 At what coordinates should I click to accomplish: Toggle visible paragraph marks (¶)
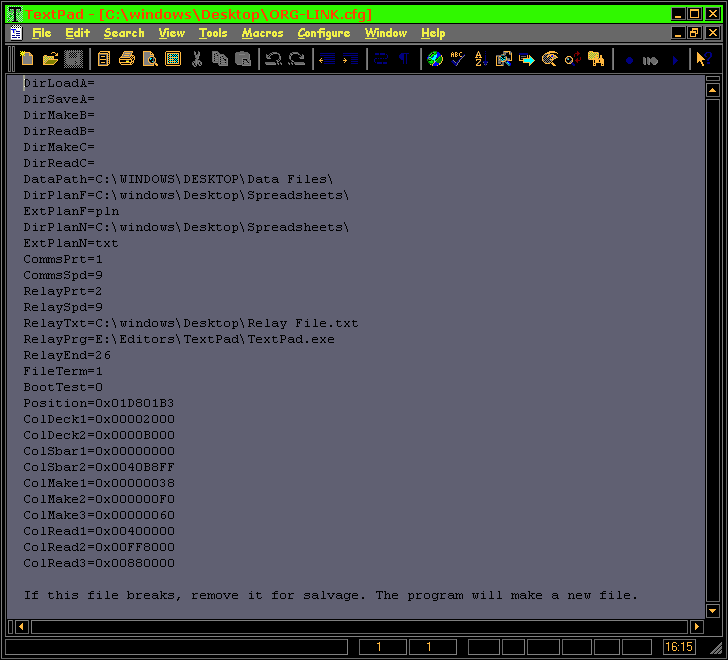pos(404,59)
